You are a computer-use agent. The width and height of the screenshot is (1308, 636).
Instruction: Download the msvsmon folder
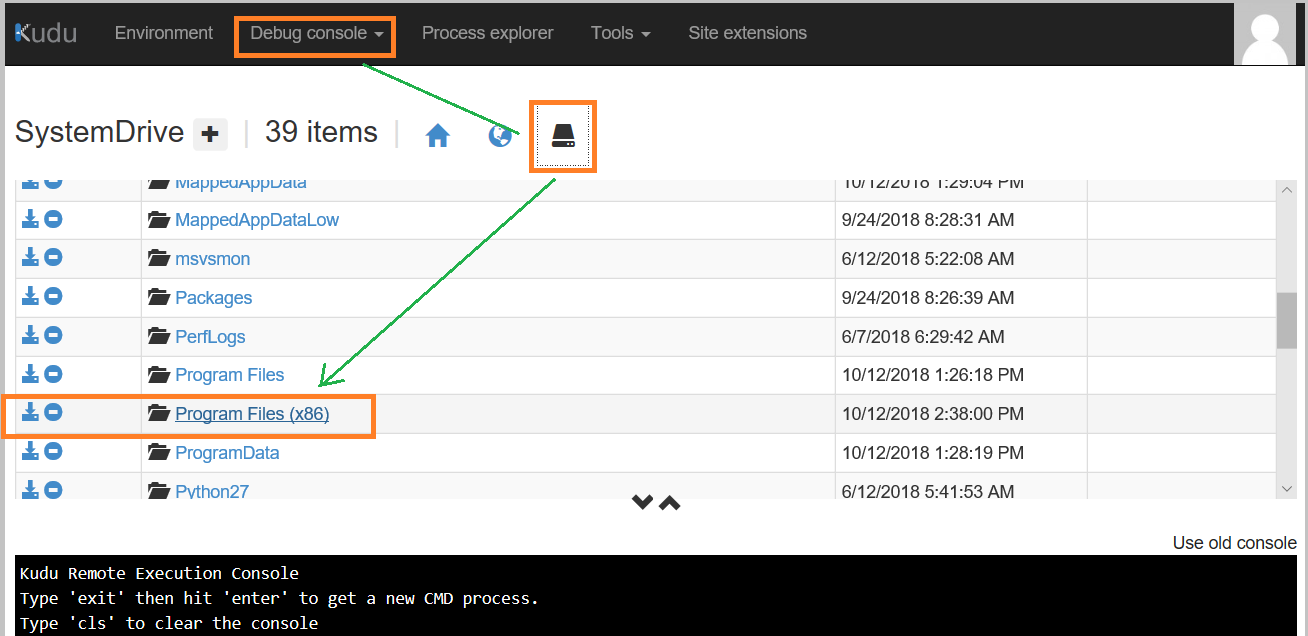30,257
